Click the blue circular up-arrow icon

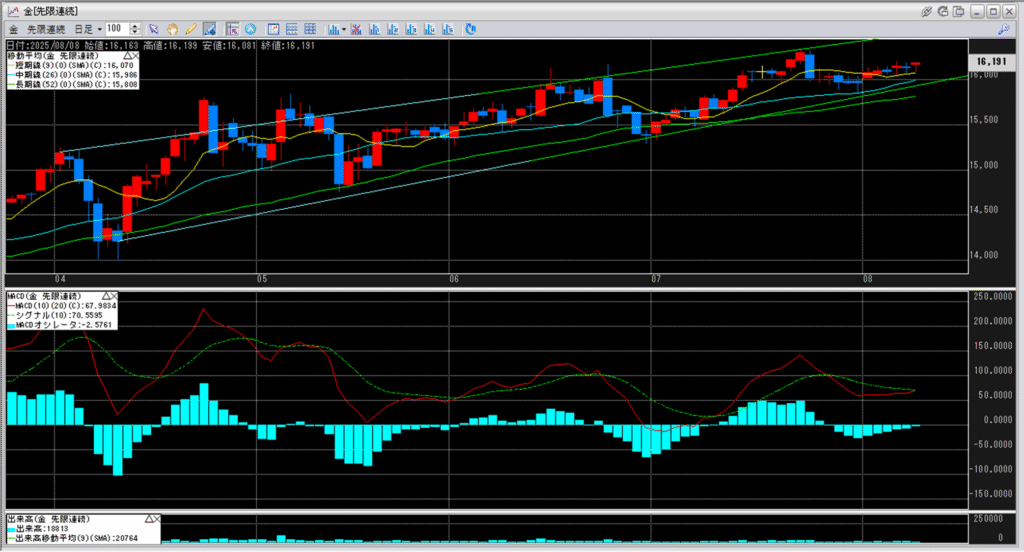(x=250, y=29)
